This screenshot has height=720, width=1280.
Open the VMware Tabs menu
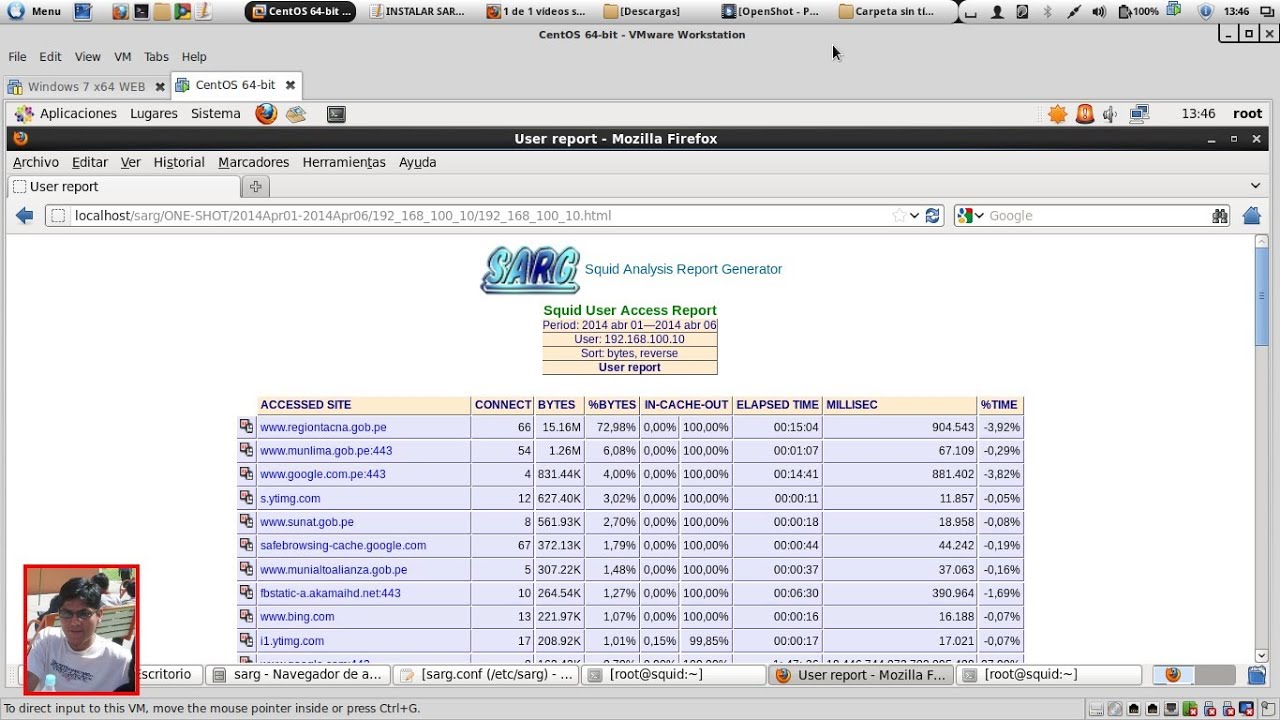coord(156,57)
